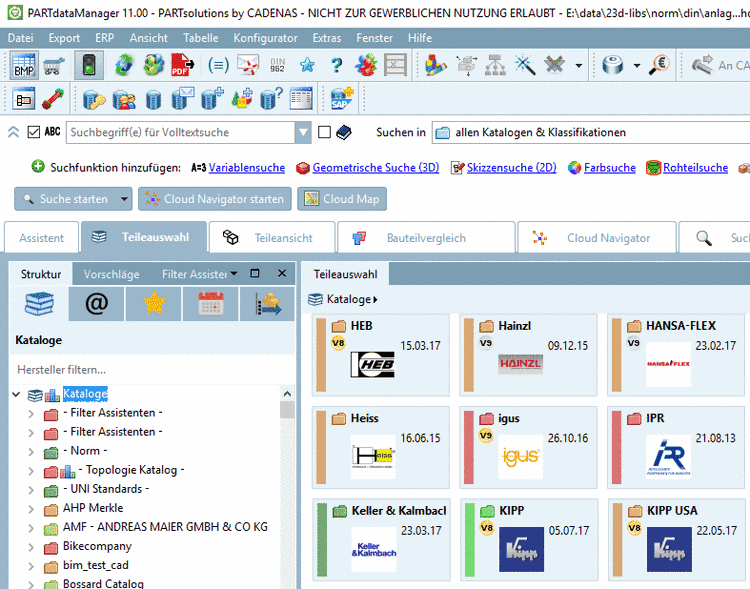Click the database with users icon
The image size is (750, 589).
click(124, 100)
